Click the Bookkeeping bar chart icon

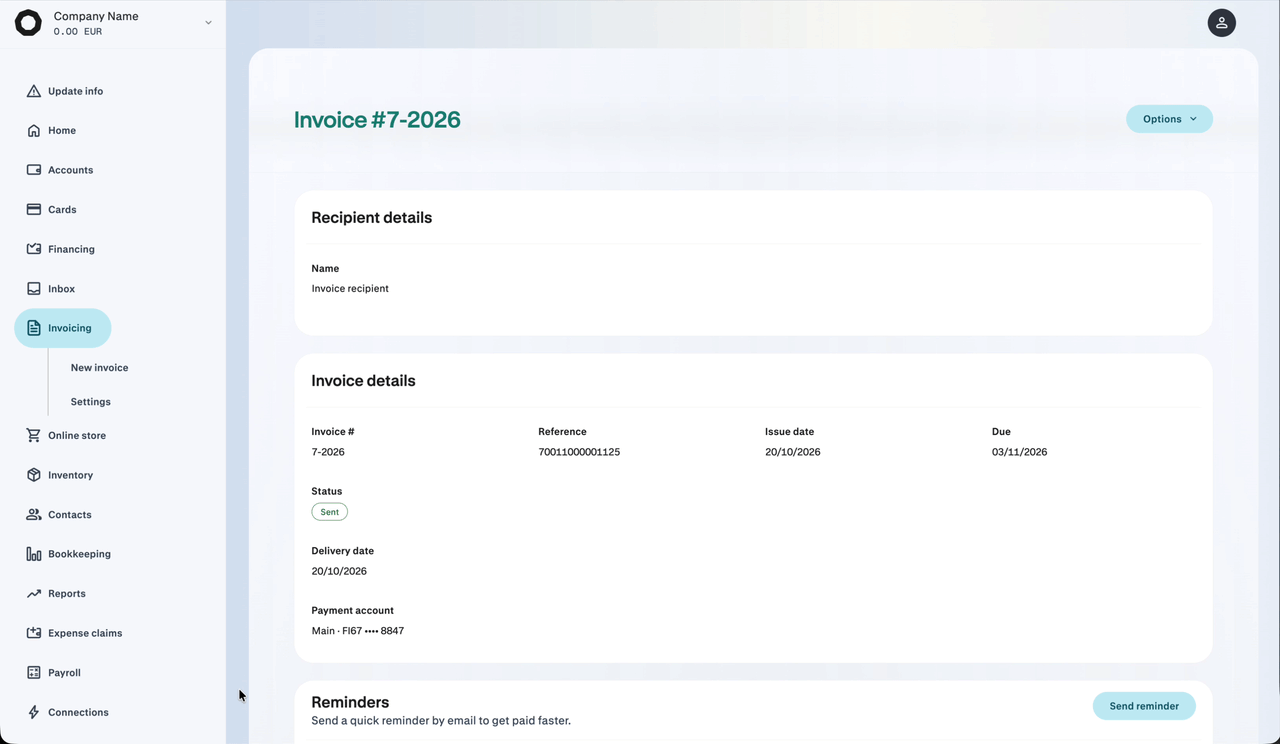click(34, 554)
